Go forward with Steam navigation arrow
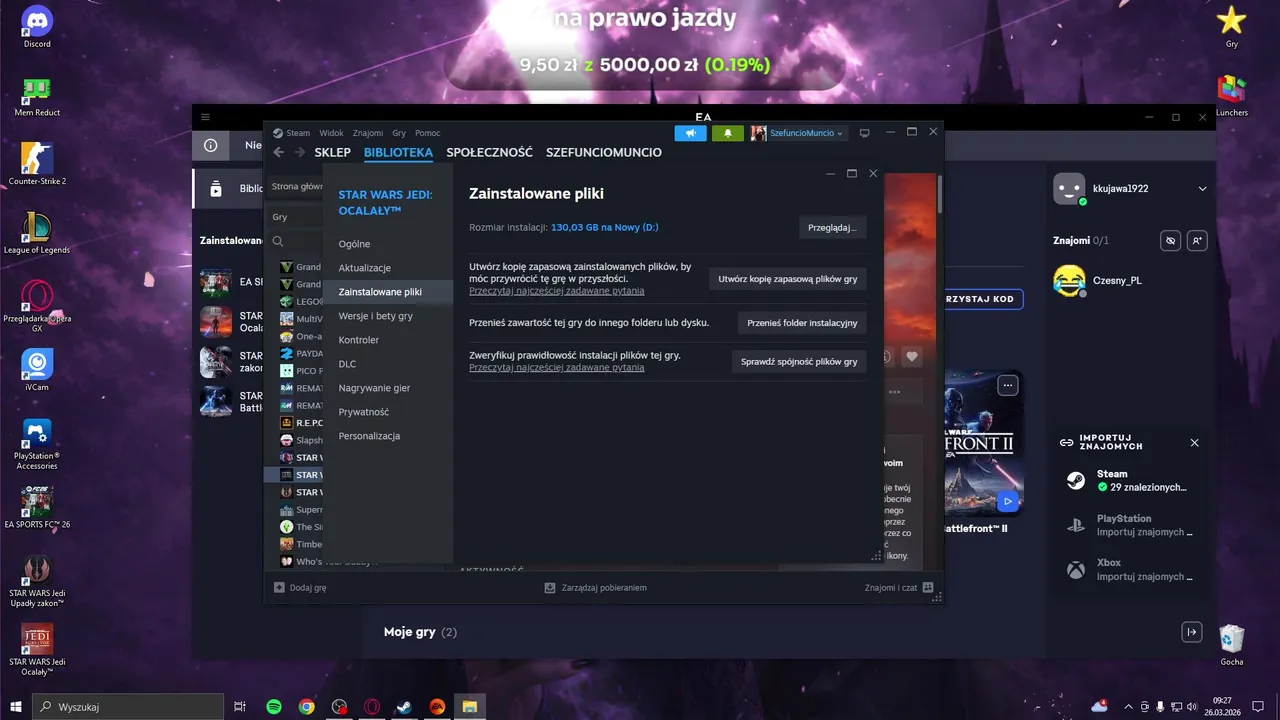This screenshot has width=1280, height=720. pyautogui.click(x=299, y=153)
